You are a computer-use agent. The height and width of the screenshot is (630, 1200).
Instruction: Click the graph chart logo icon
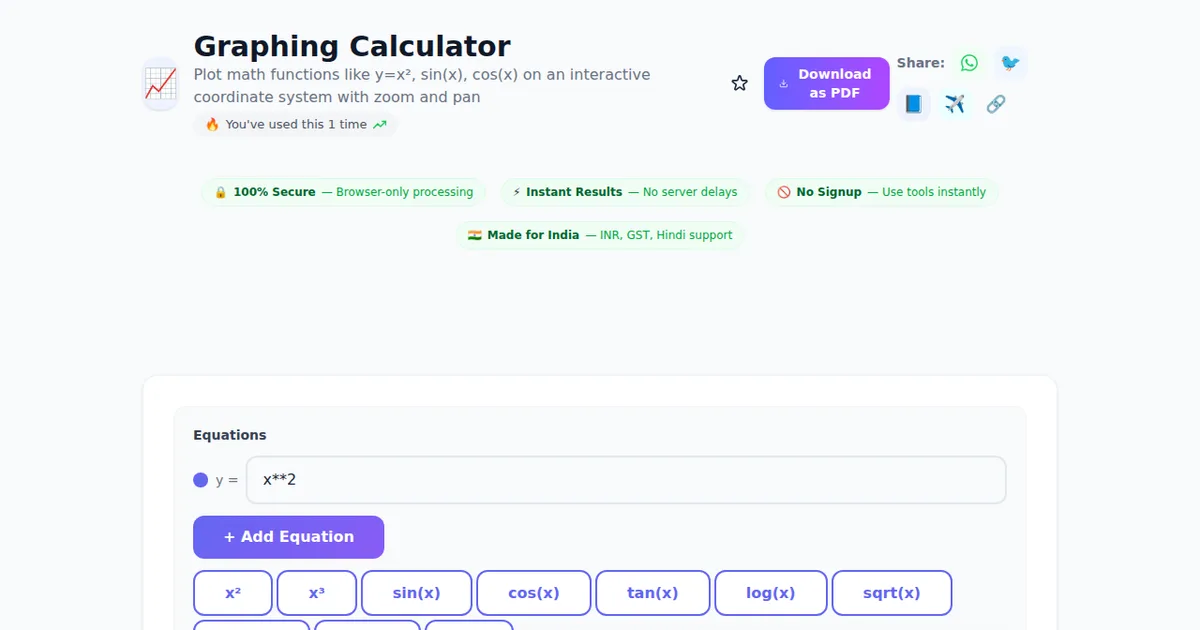(160, 84)
